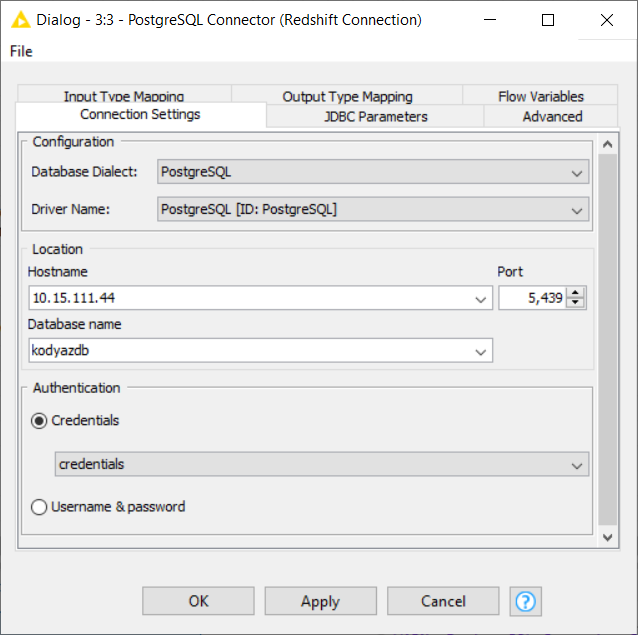This screenshot has height=635, width=638.
Task: Click the vertical scrollbar thumb
Action: (x=607, y=340)
